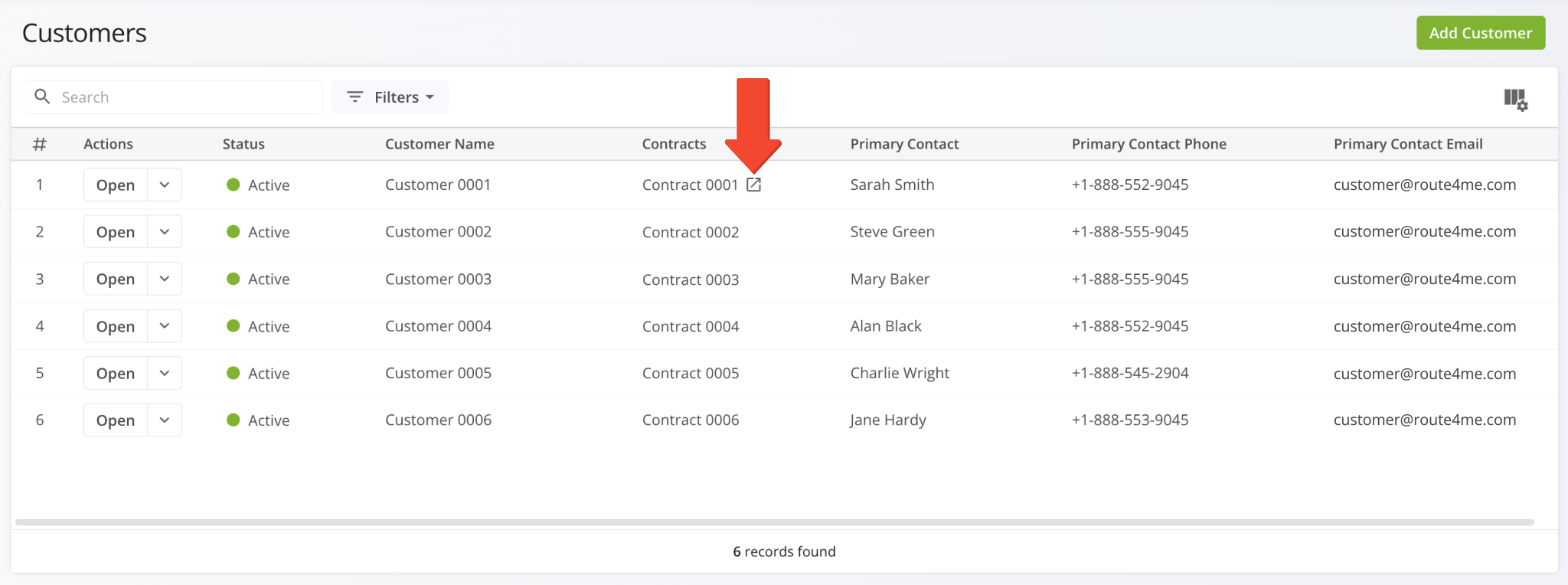1568x585 pixels.
Task: Click the filter lines icon
Action: pyautogui.click(x=354, y=97)
